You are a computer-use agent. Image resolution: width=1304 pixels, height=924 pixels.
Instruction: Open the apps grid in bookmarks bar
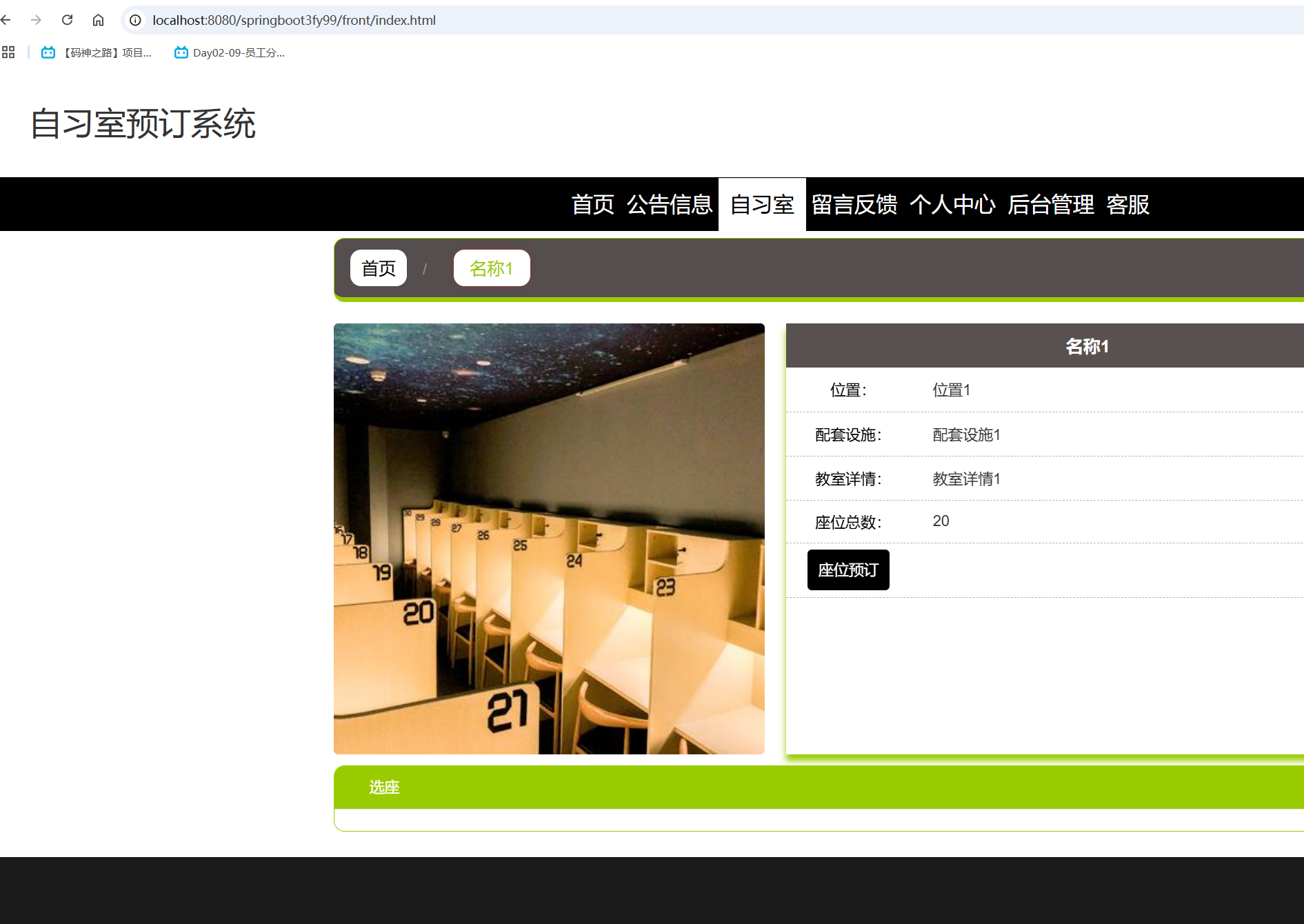[8, 52]
